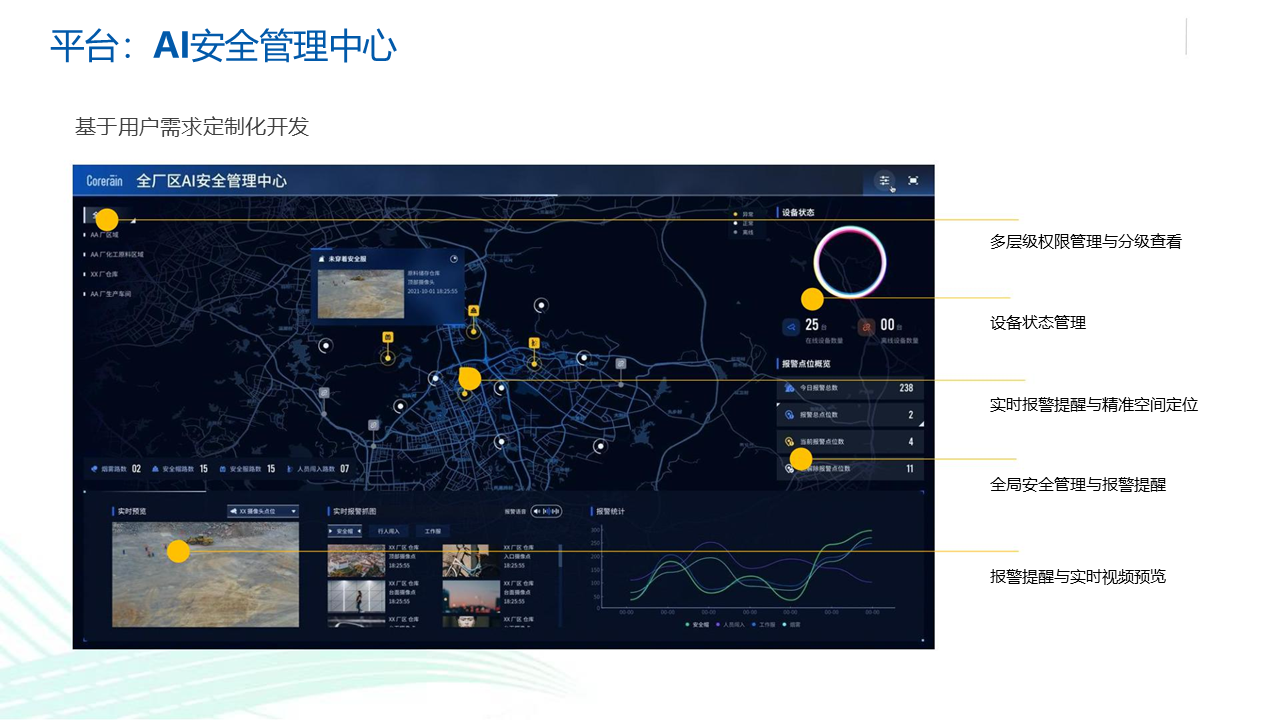
Task: Switch to the 安全帽 snapshot tab
Action: pyautogui.click(x=345, y=531)
